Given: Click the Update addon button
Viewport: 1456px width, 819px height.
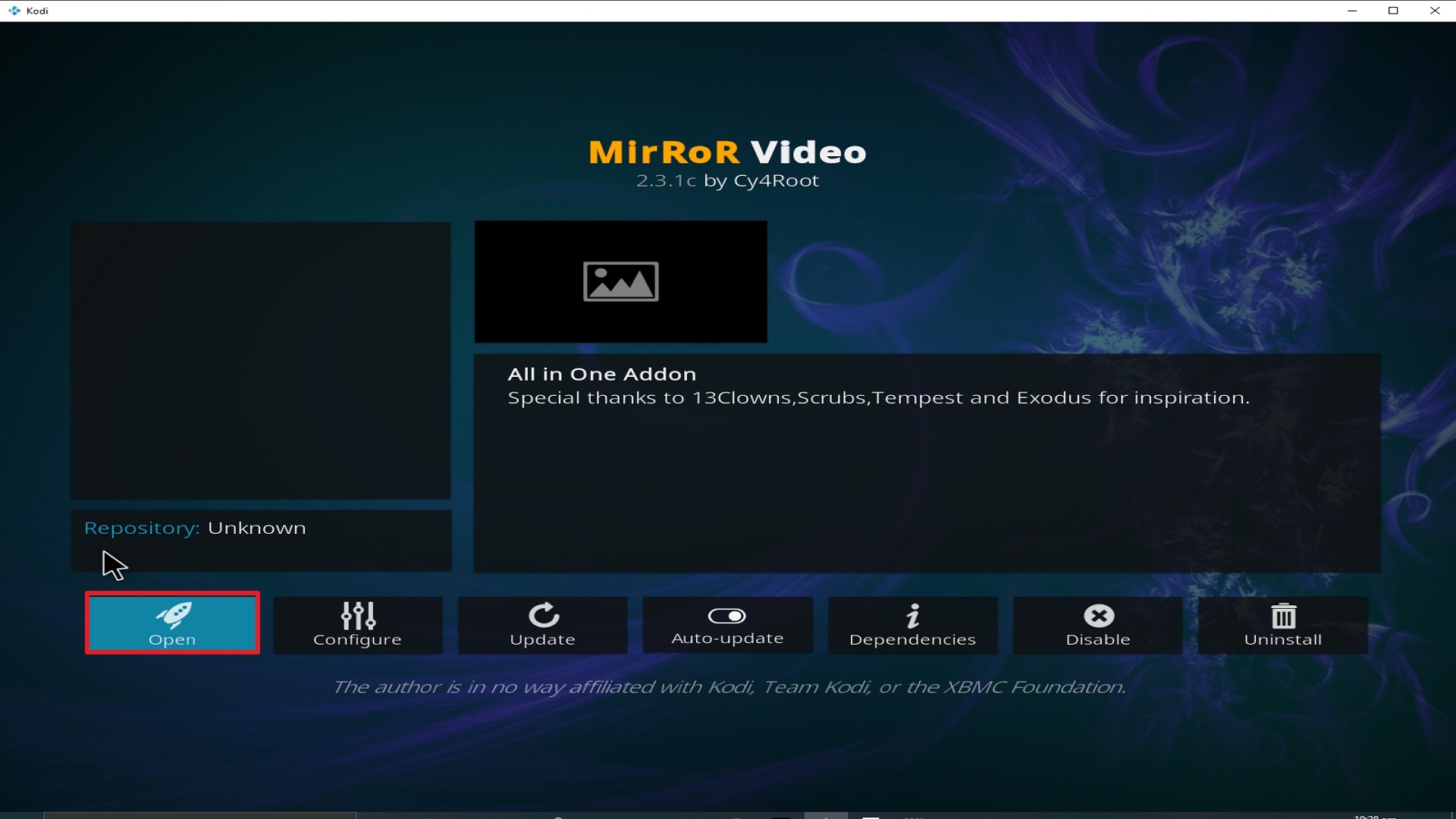Looking at the screenshot, I should coord(542,625).
